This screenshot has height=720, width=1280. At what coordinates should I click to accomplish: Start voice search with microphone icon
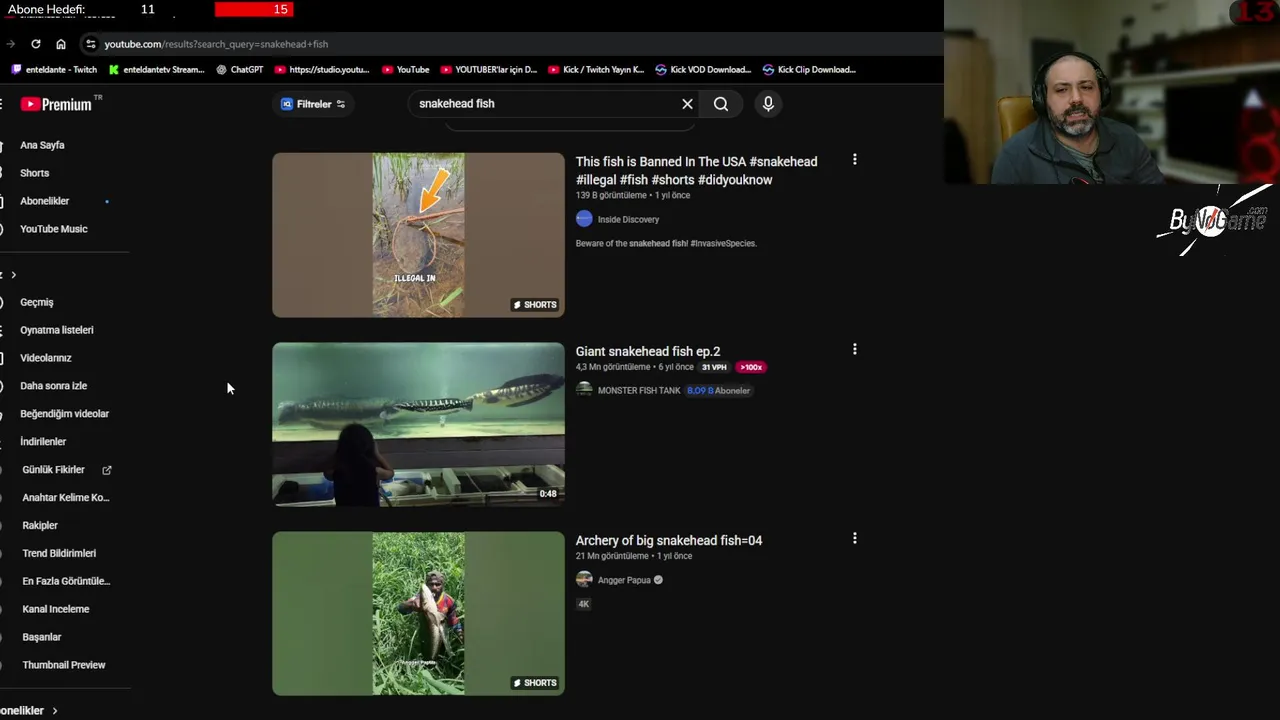pos(768,104)
